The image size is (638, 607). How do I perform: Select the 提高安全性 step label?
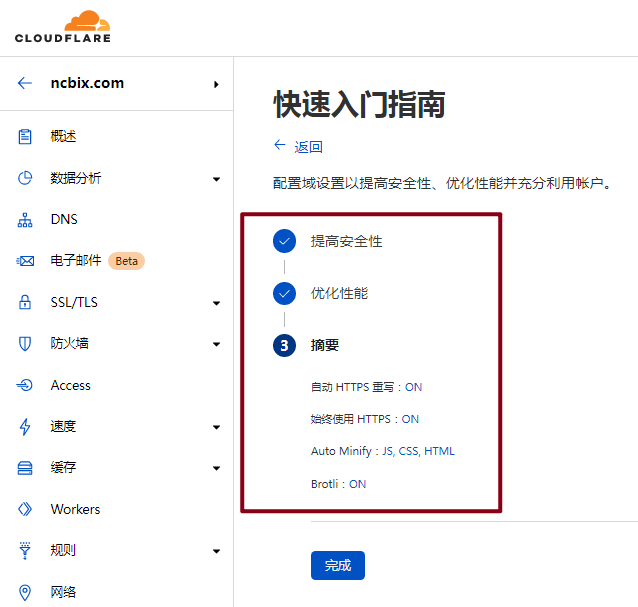[x=347, y=241]
